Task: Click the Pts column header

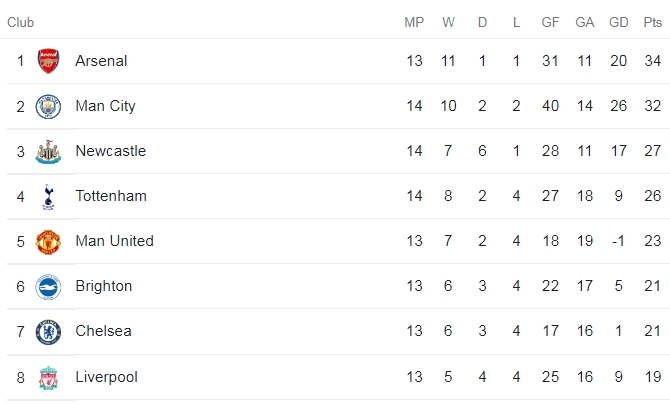Action: point(652,22)
